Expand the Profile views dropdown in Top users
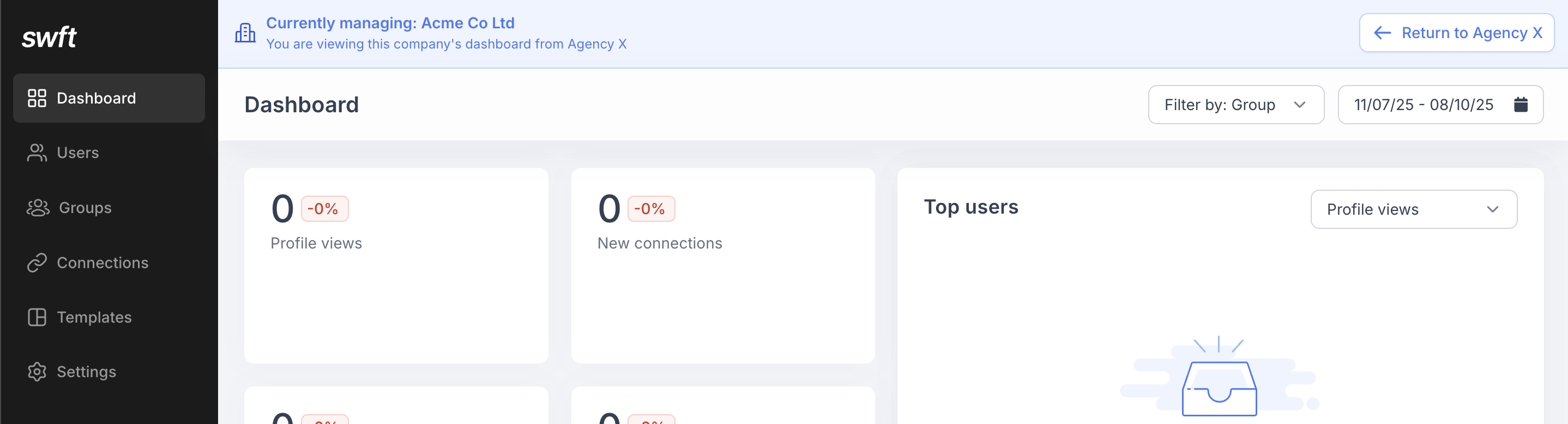The width and height of the screenshot is (1568, 424). pos(1413,209)
